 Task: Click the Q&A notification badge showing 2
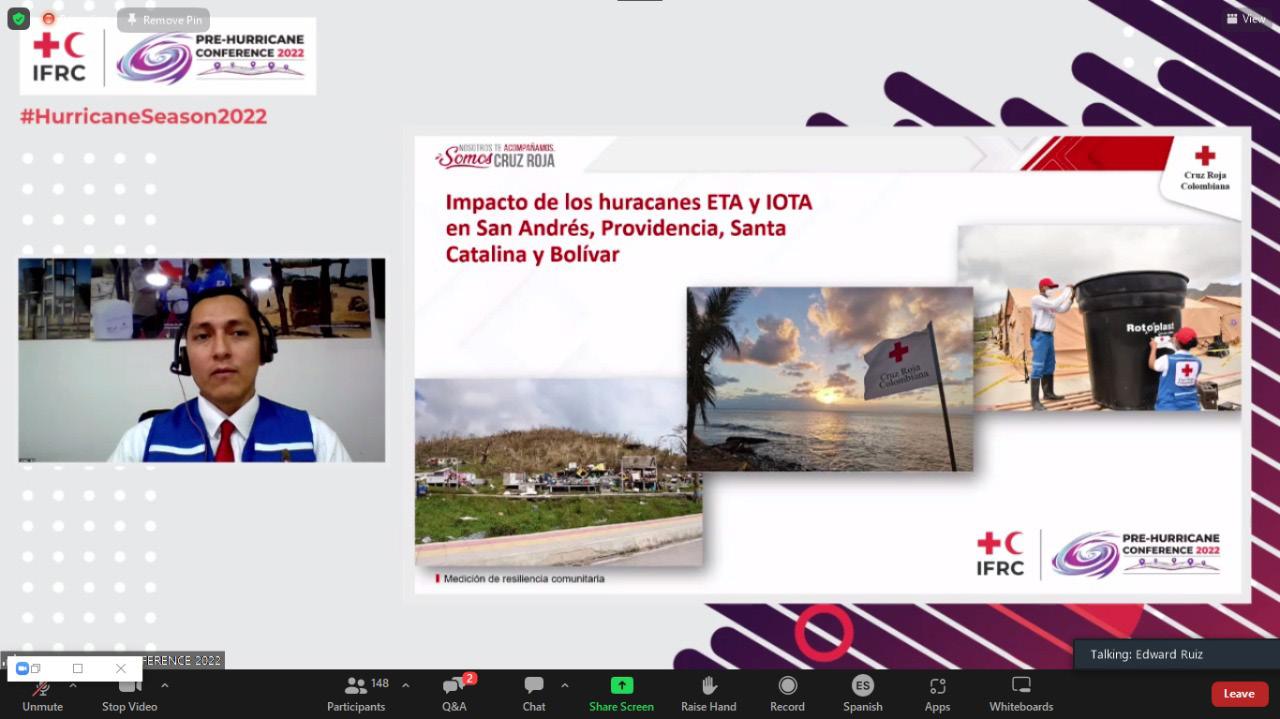pos(469,679)
